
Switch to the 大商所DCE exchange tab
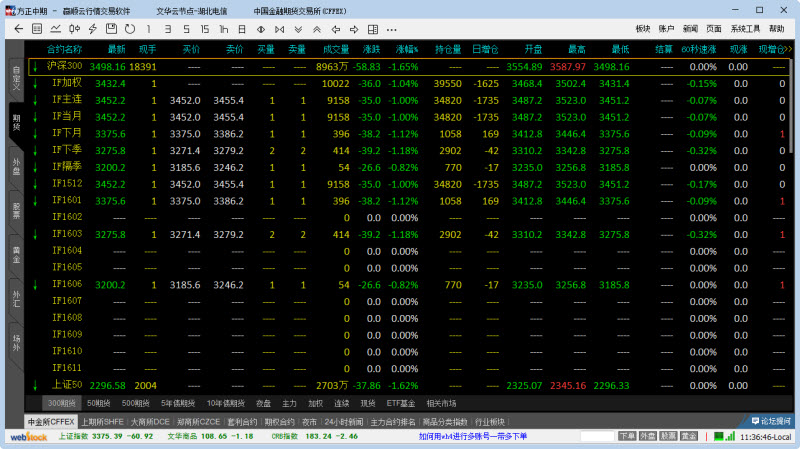[150, 422]
